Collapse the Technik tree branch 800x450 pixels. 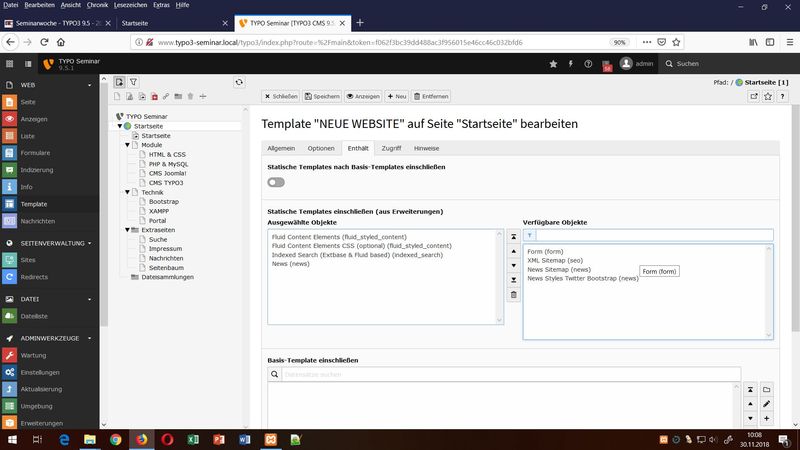(x=127, y=192)
